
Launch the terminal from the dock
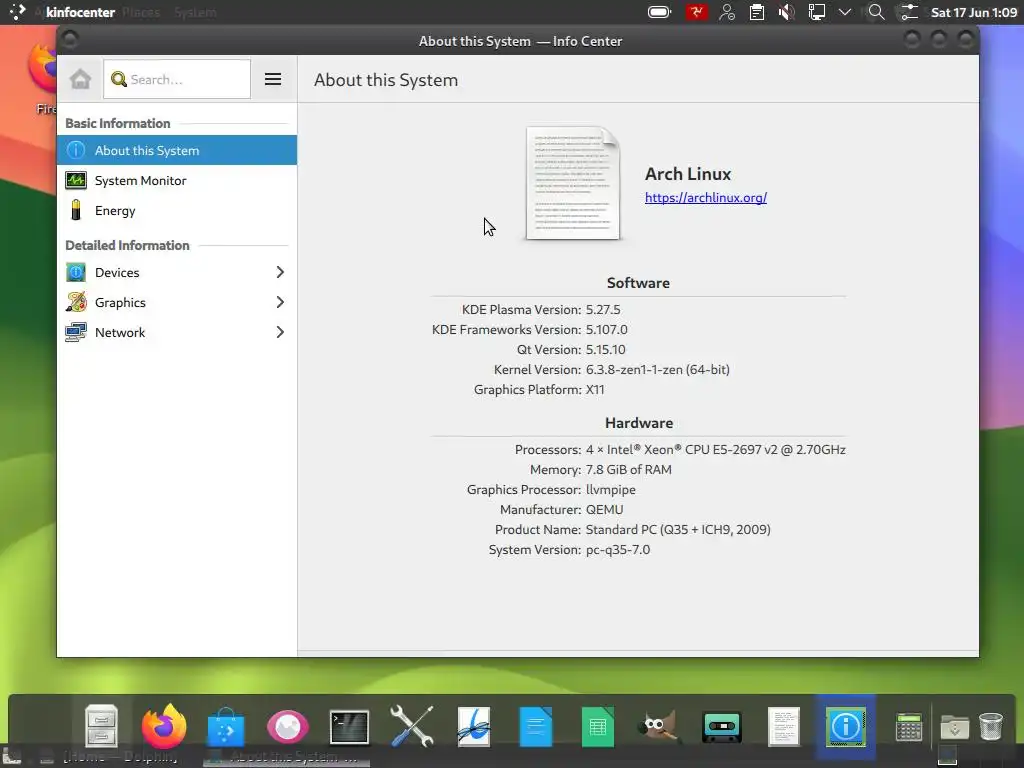tap(349, 726)
